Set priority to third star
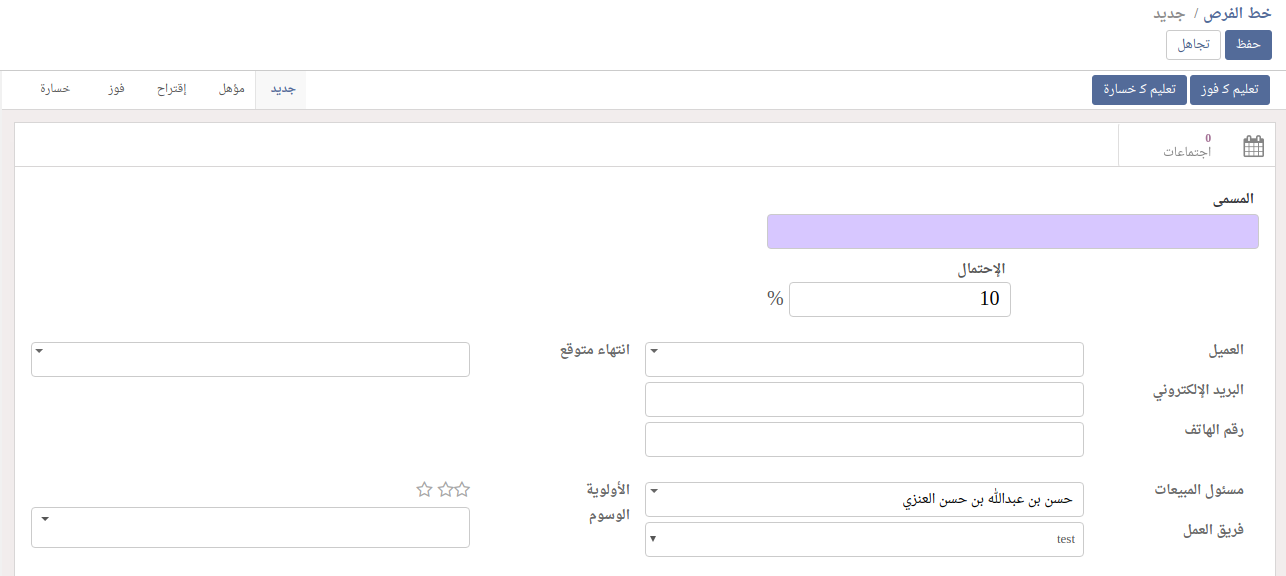 click(x=425, y=490)
